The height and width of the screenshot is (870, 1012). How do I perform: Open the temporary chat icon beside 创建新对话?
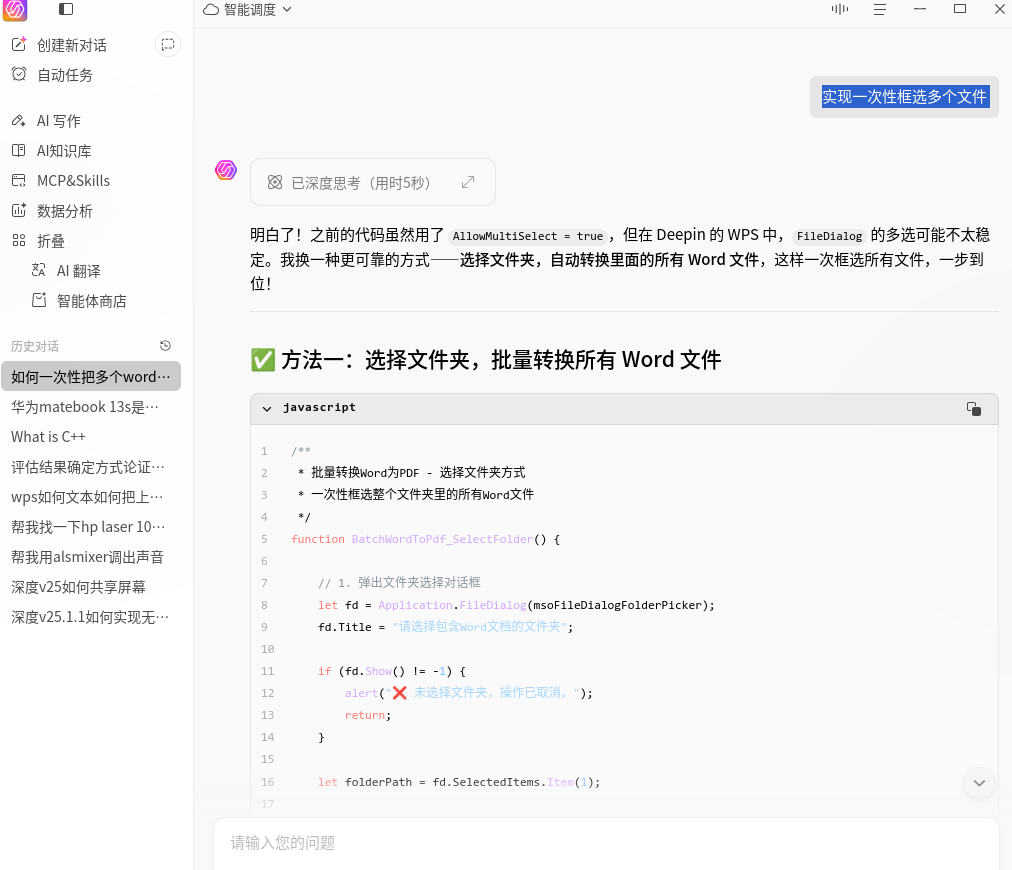[x=168, y=45]
